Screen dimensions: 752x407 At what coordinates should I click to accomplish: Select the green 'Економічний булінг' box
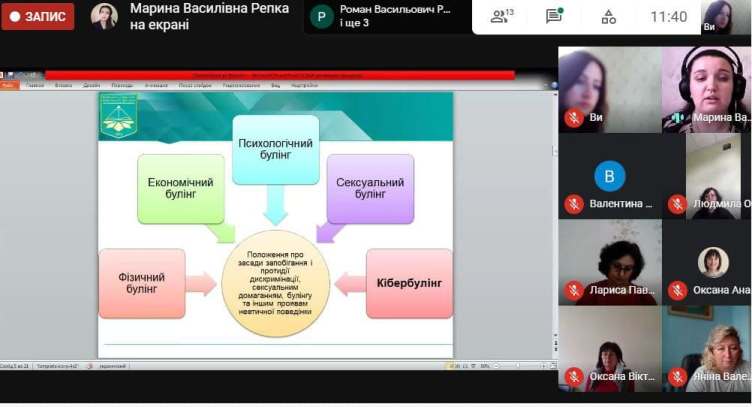click(x=181, y=188)
